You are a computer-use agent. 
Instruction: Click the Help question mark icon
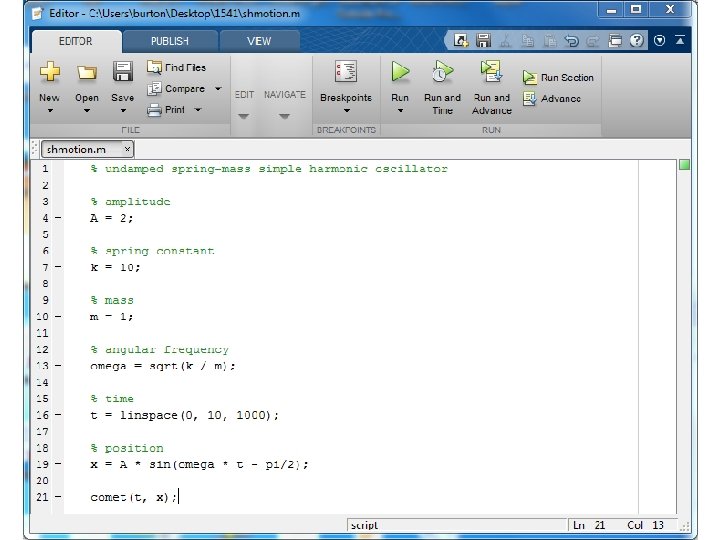pos(636,40)
